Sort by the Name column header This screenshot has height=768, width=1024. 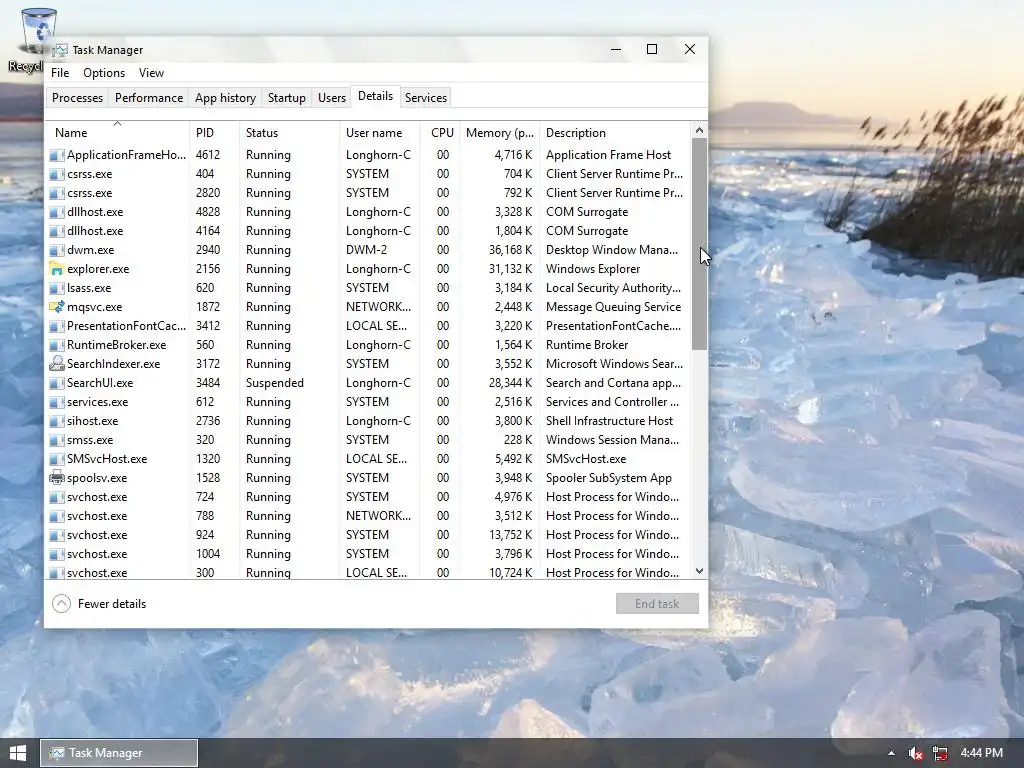coord(118,133)
